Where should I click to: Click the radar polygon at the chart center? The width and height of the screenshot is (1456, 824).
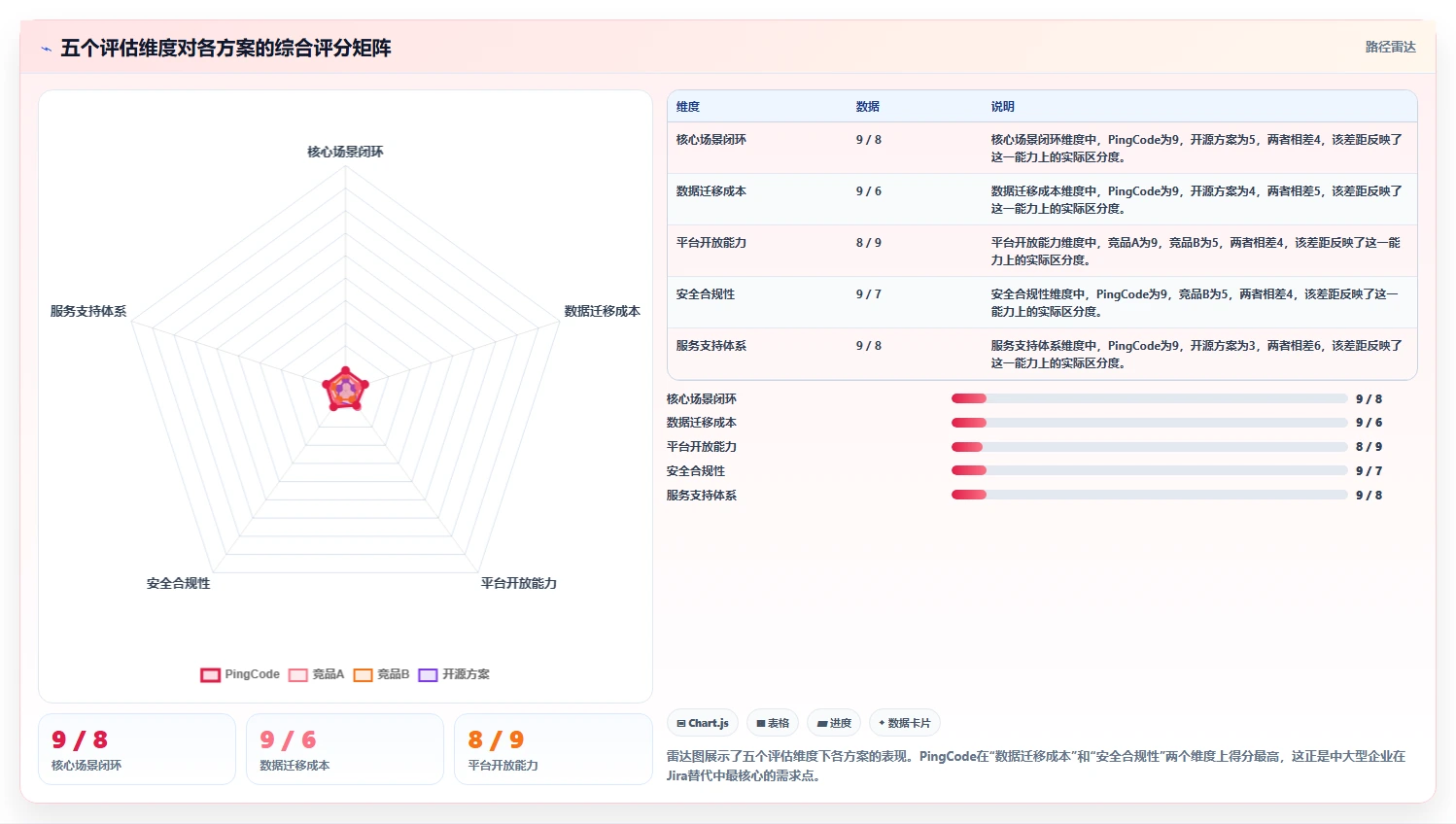pyautogui.click(x=345, y=390)
